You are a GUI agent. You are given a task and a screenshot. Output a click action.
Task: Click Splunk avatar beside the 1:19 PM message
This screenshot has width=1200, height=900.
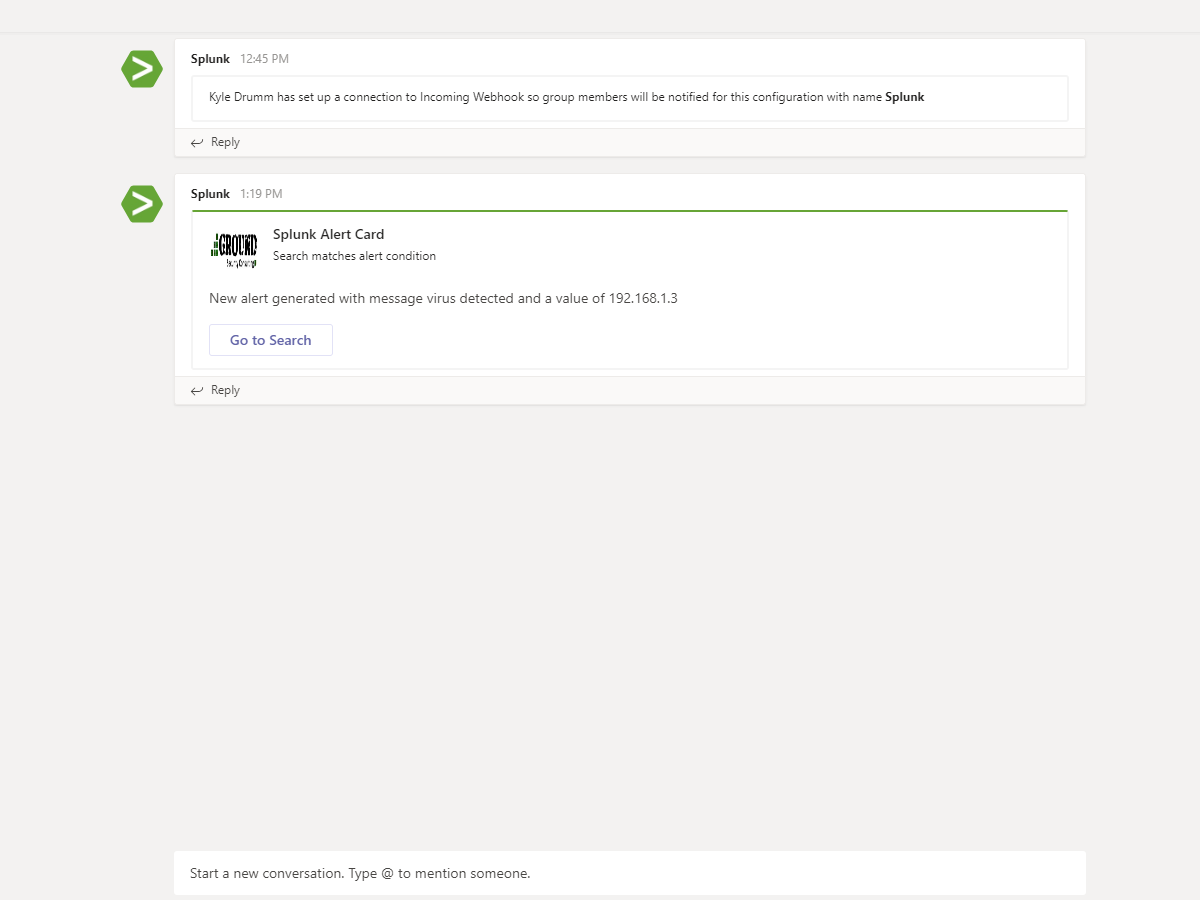tap(142, 204)
